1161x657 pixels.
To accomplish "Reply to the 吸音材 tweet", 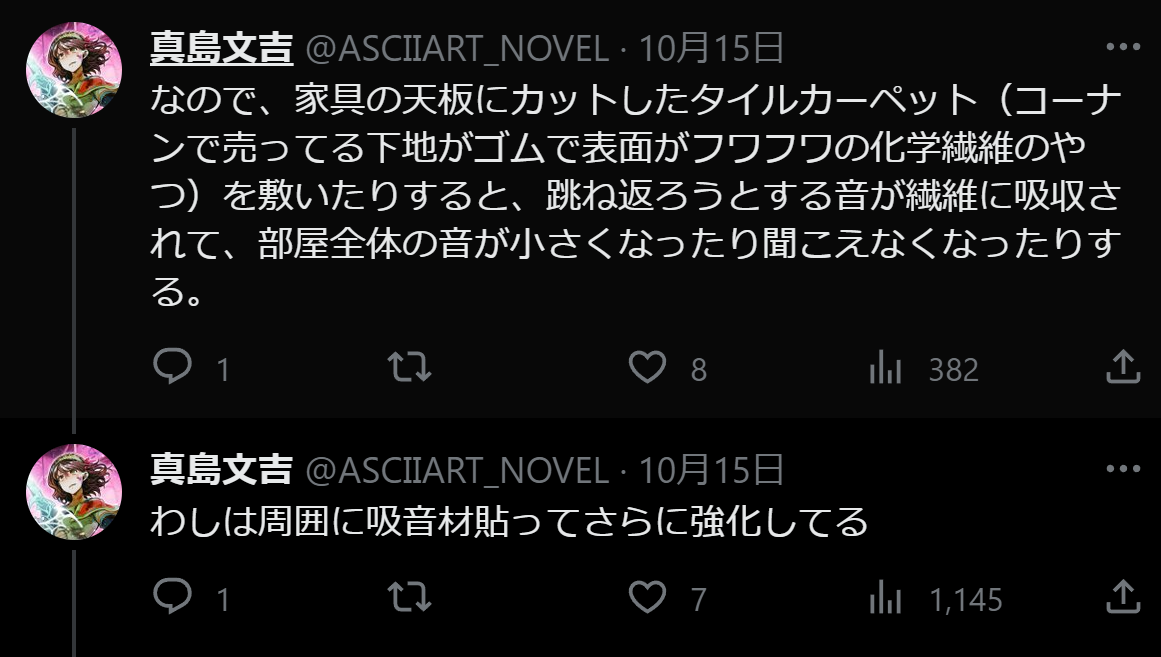I will tap(172, 597).
